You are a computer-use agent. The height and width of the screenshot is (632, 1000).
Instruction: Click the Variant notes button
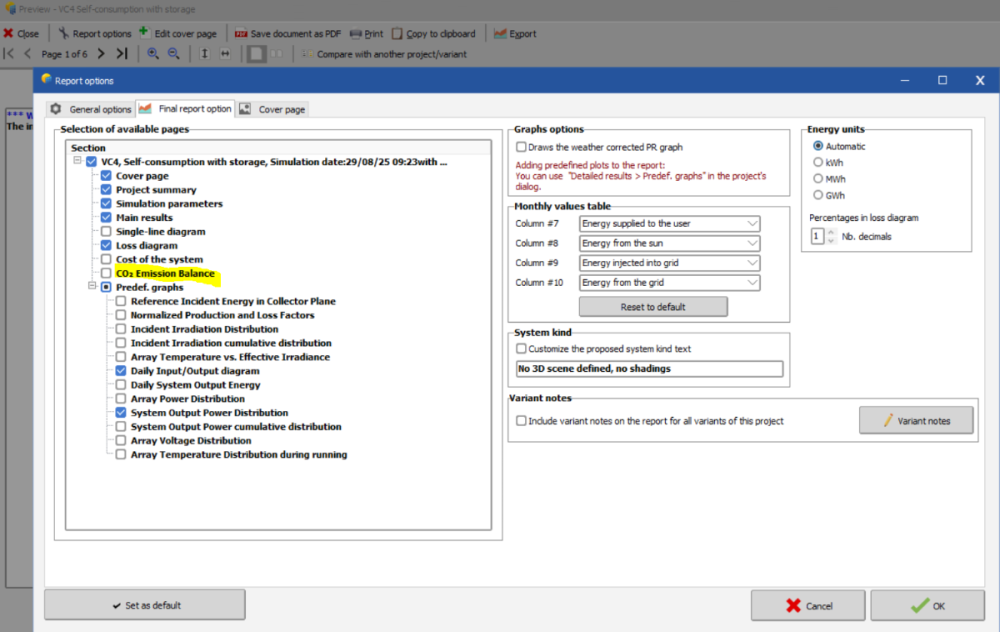click(915, 421)
